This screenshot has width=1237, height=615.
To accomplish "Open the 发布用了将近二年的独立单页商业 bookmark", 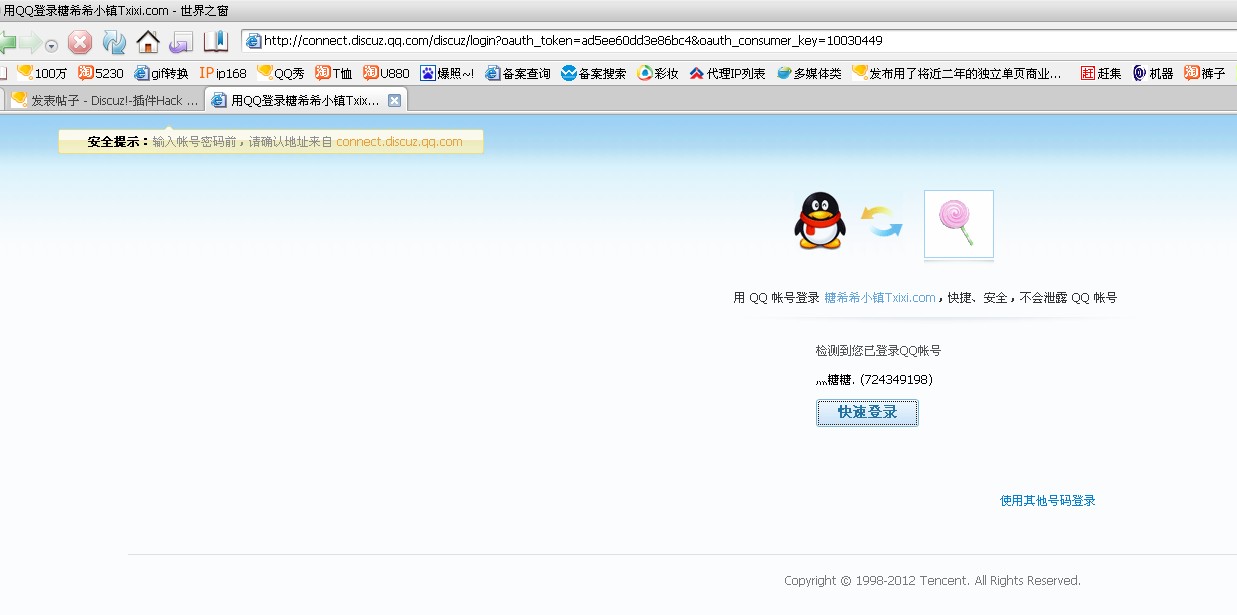I will click(957, 73).
